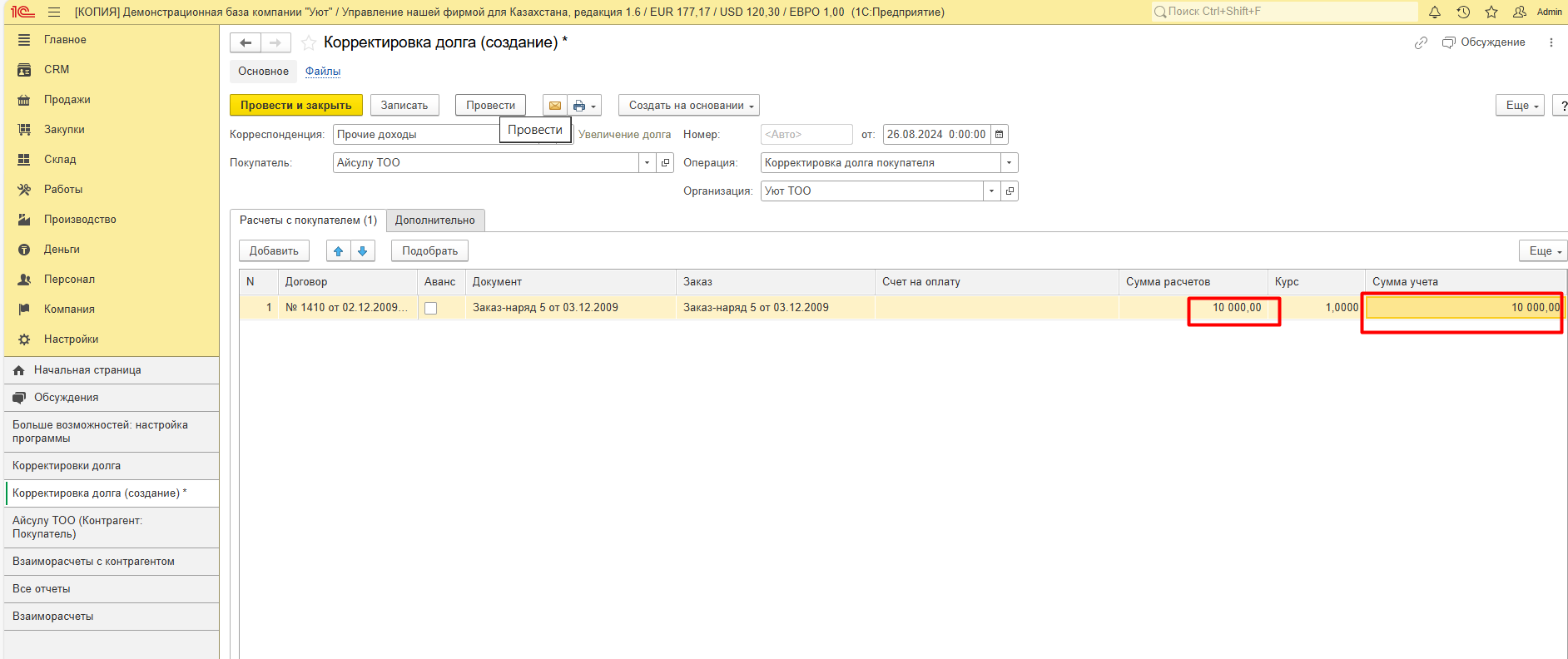Expand the Операция dropdown

(1009, 163)
